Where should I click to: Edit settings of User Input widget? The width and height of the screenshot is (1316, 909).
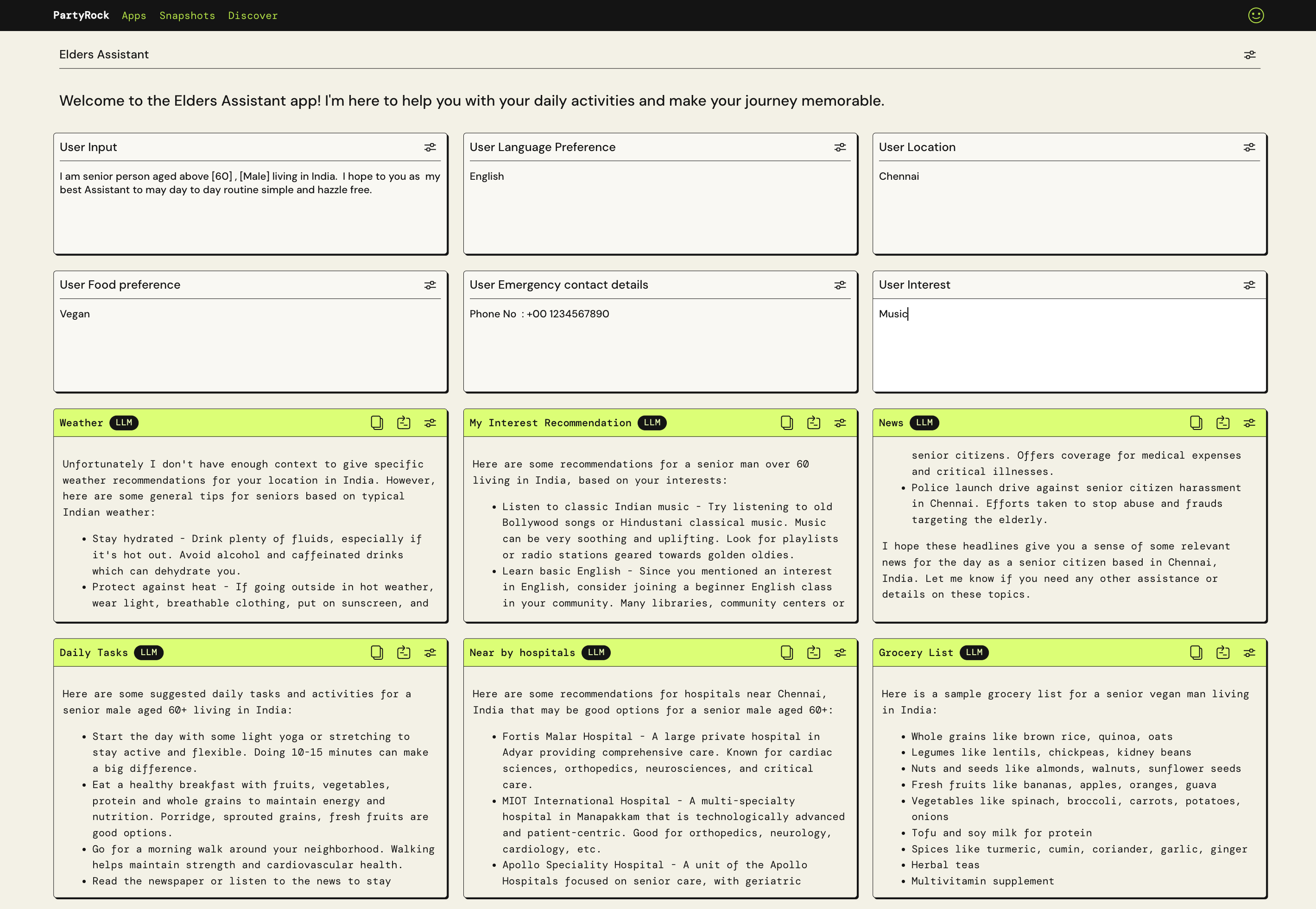tap(430, 147)
